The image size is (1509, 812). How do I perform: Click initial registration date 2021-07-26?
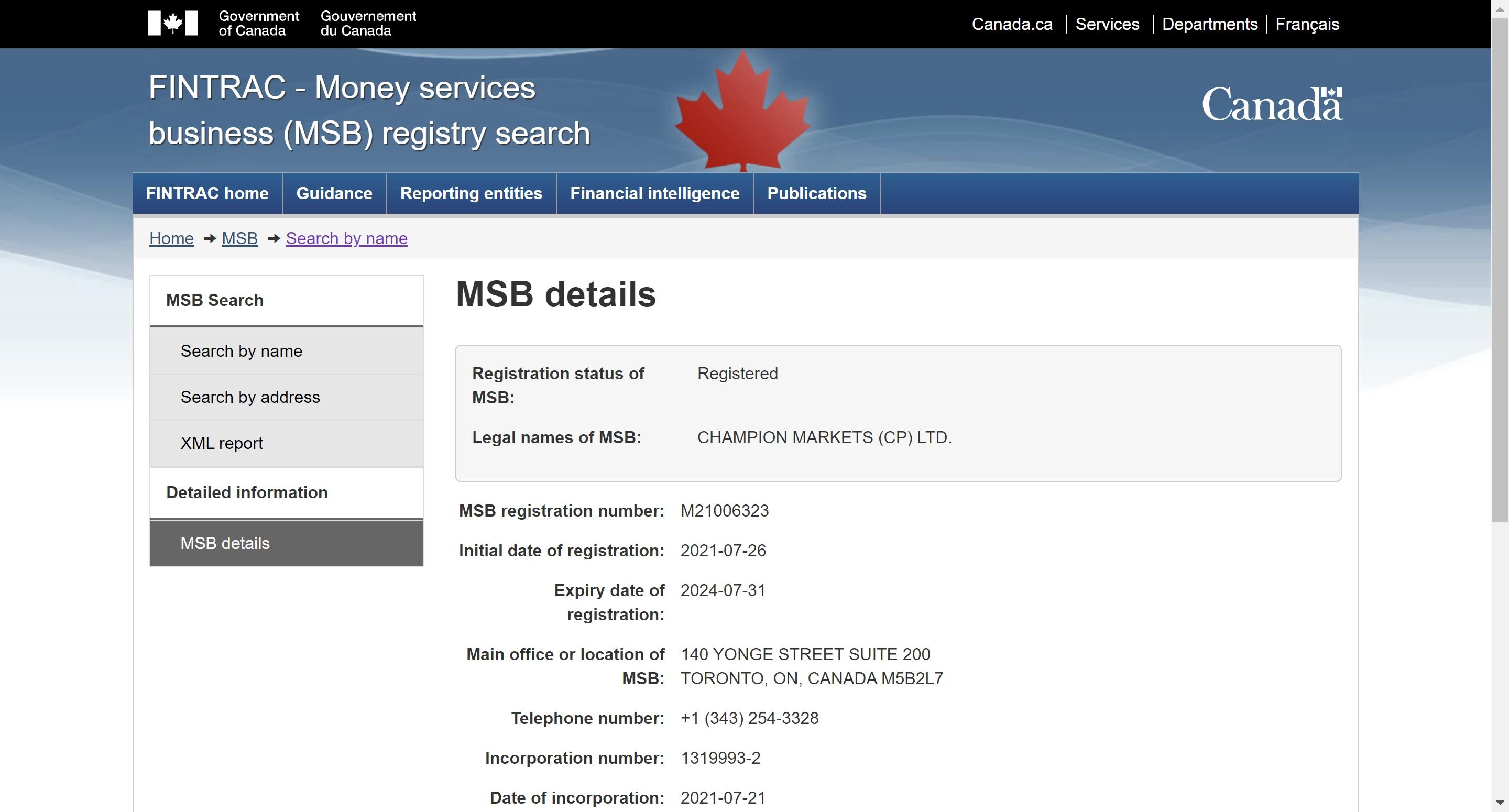pos(723,551)
